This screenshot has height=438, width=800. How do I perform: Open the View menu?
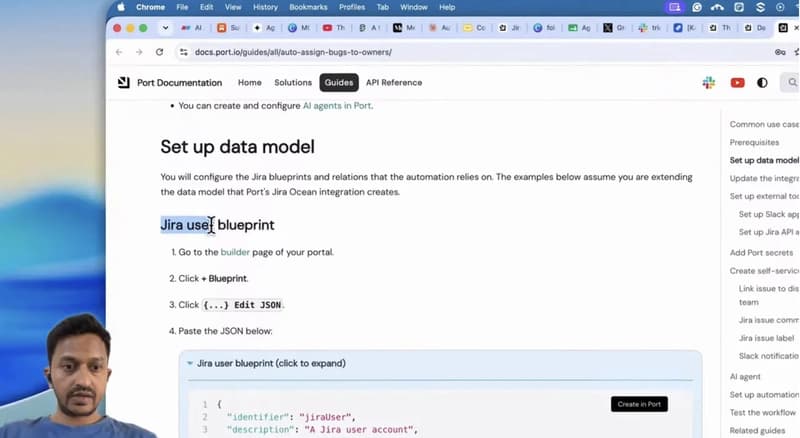233,7
